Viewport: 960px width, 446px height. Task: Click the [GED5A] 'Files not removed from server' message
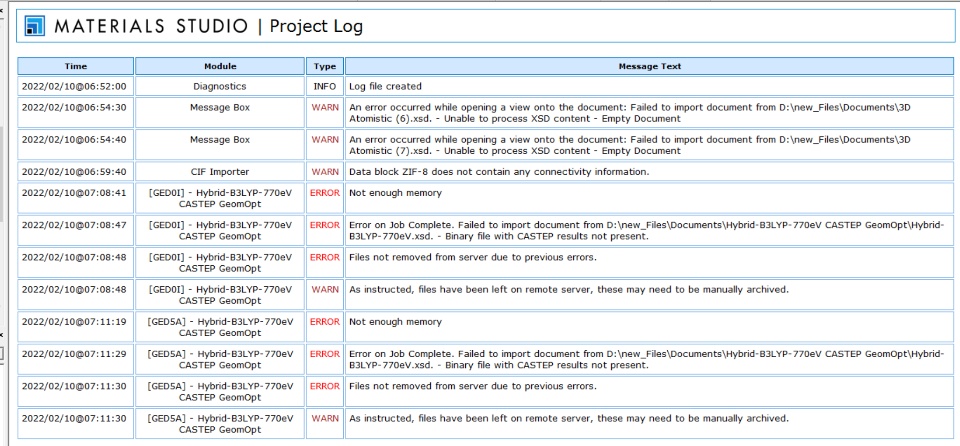coord(649,392)
